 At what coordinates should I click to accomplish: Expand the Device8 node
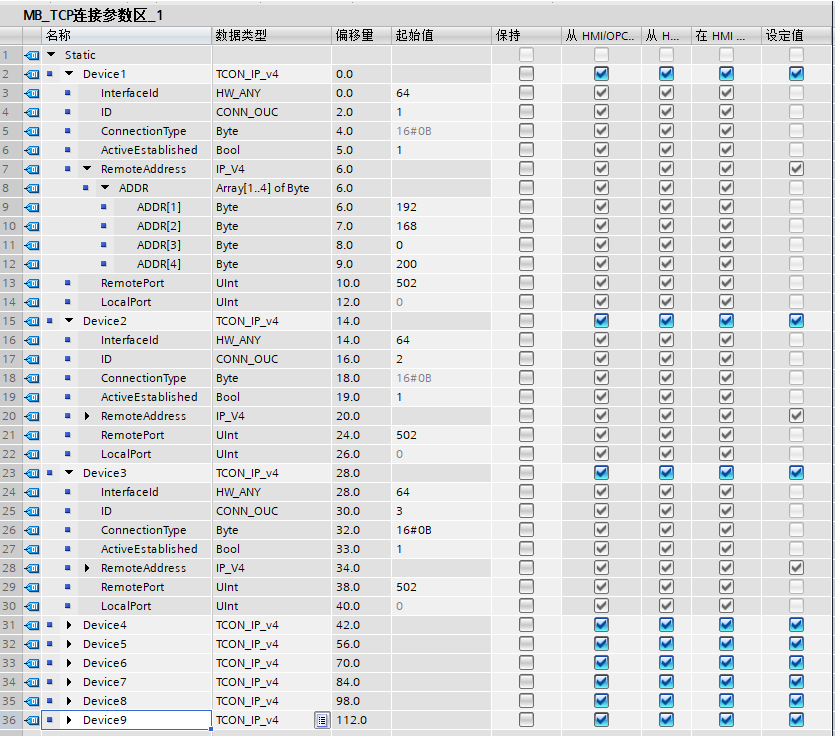coord(69,701)
